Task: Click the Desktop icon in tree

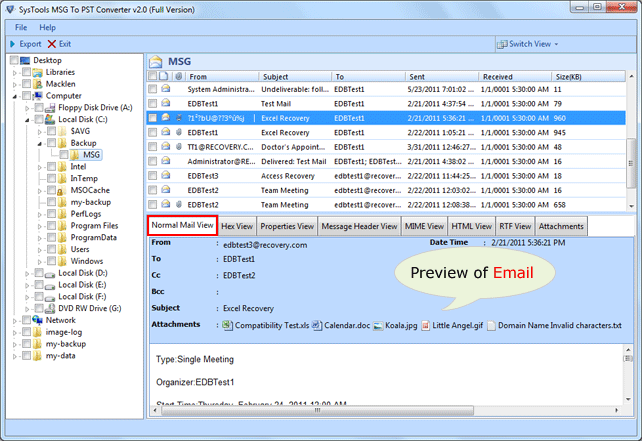Action: (25, 61)
